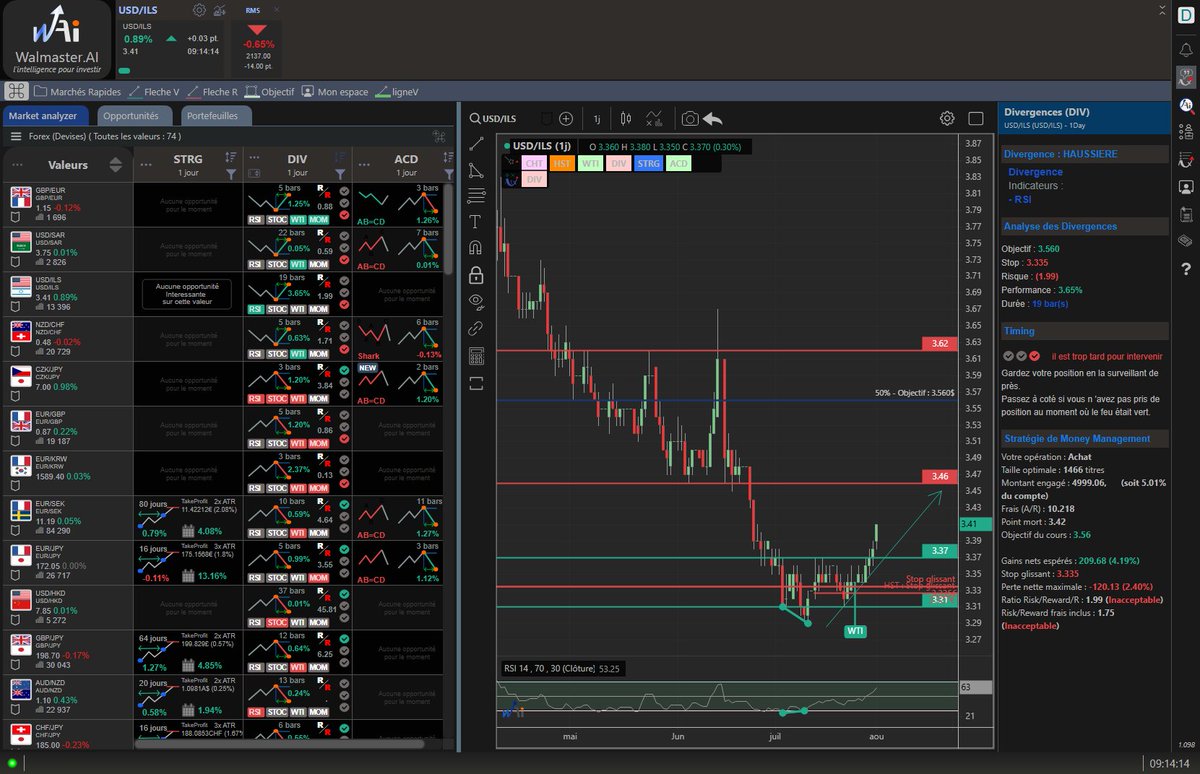Select the horizontal lines drawing tool
This screenshot has width=1200, height=774.
coord(476,195)
